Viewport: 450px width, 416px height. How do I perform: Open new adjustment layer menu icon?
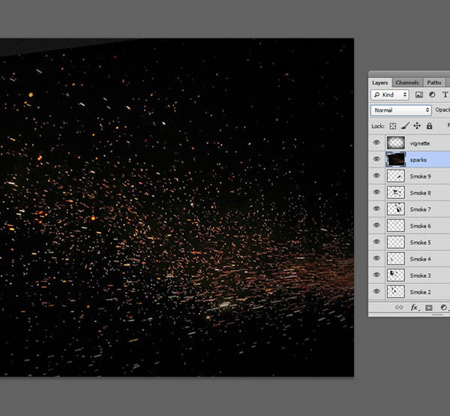444,307
